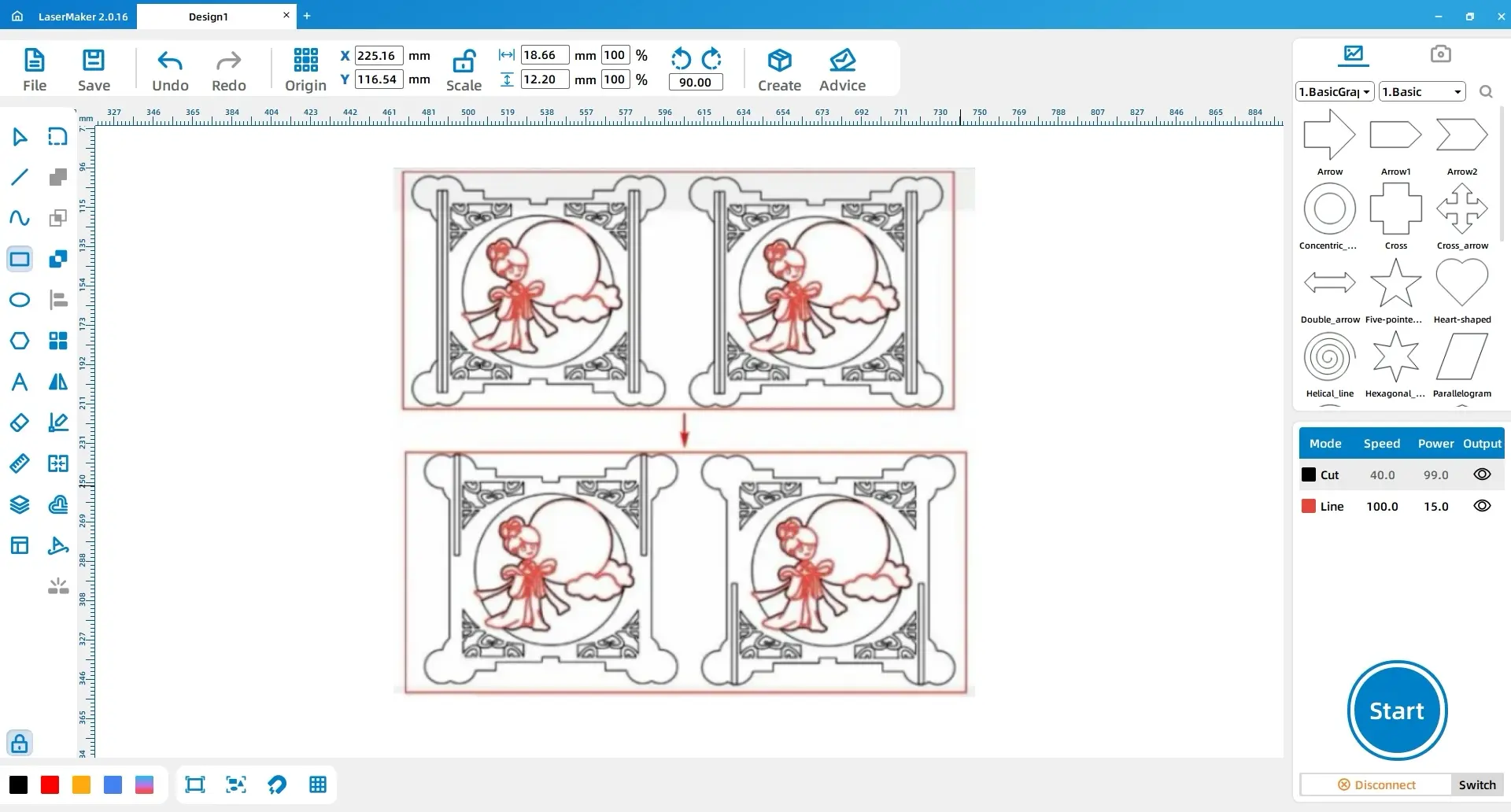Click the rotation angle field 90.00

click(x=696, y=82)
